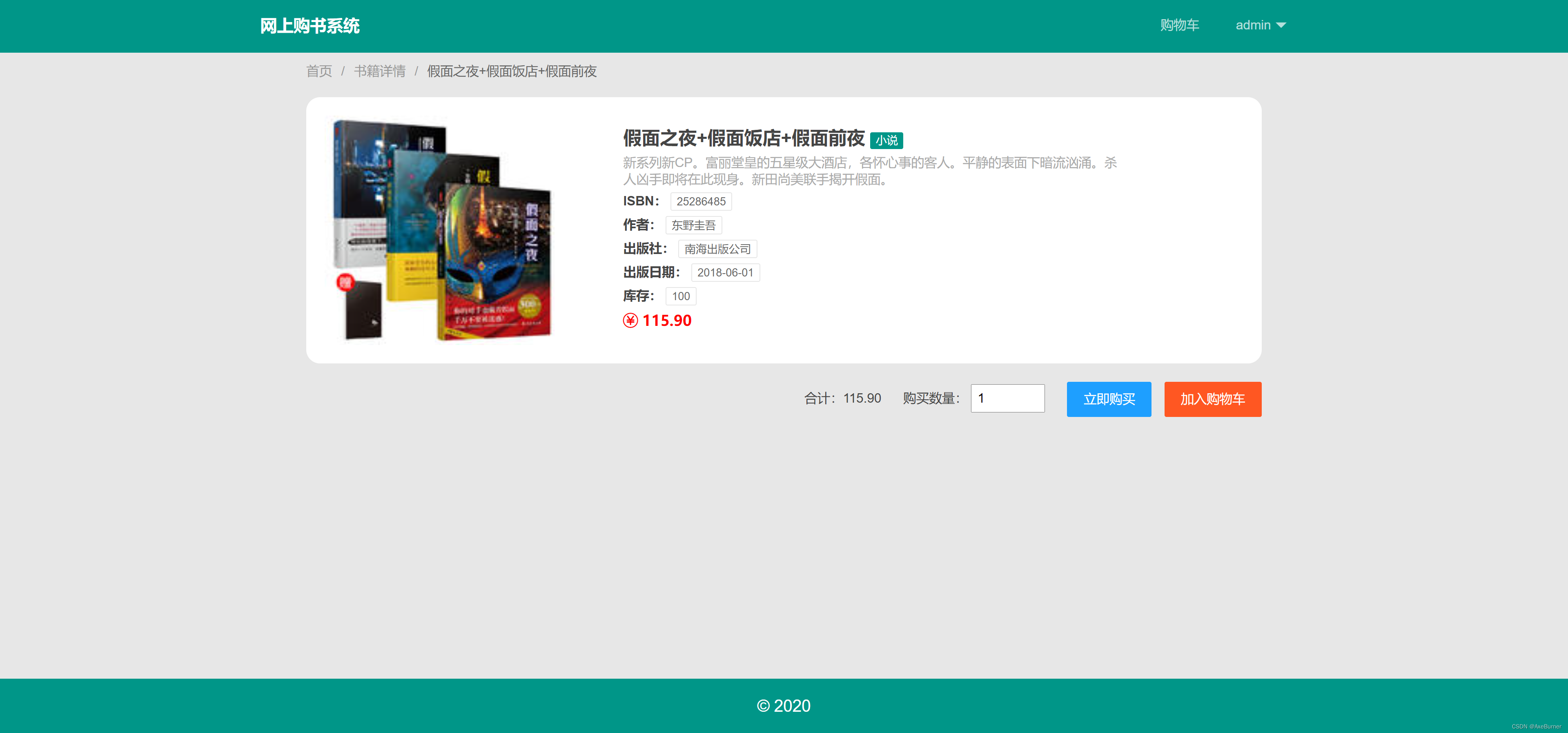Click the © 2020 footer text

click(x=784, y=706)
